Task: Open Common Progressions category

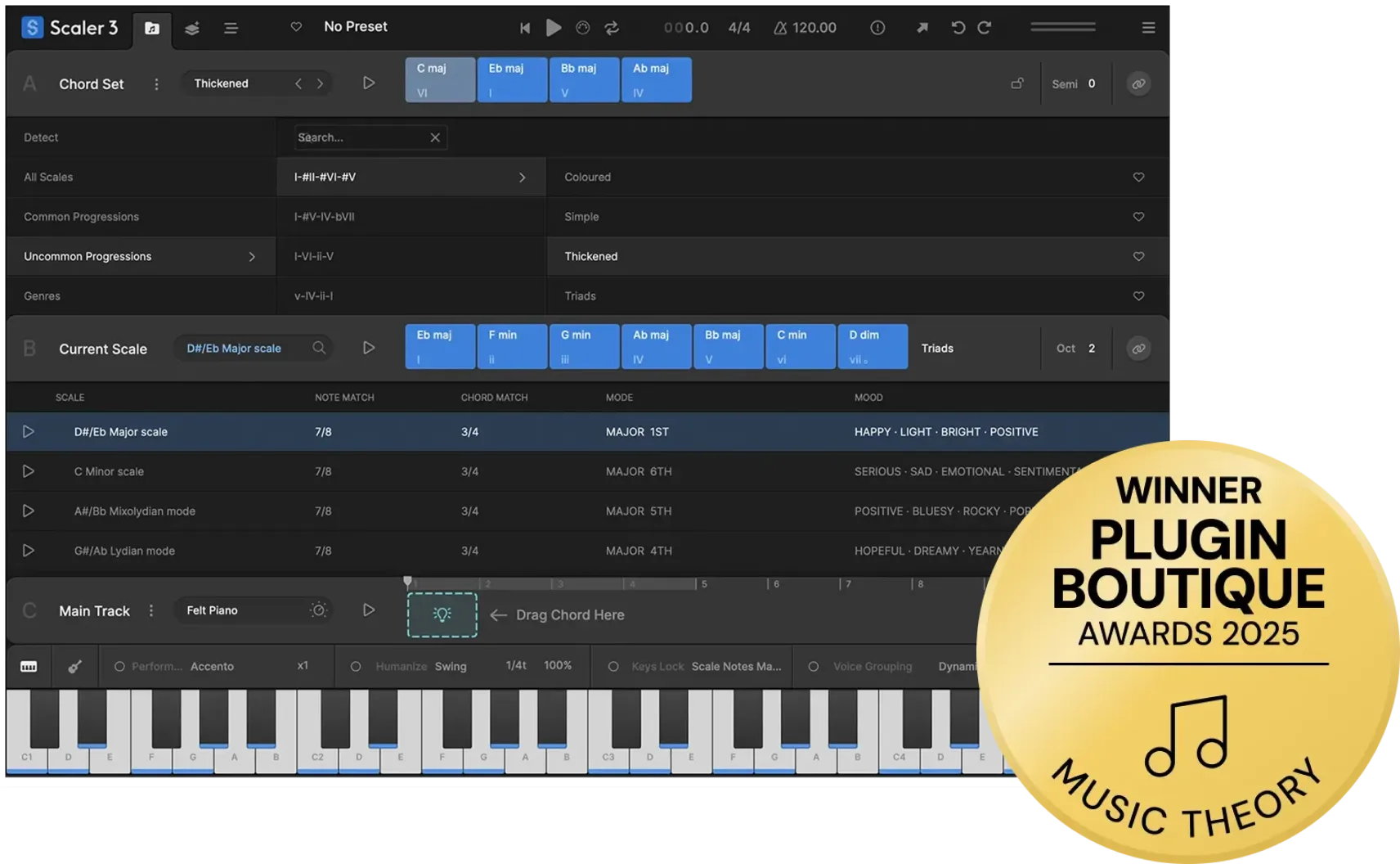Action: click(x=140, y=217)
